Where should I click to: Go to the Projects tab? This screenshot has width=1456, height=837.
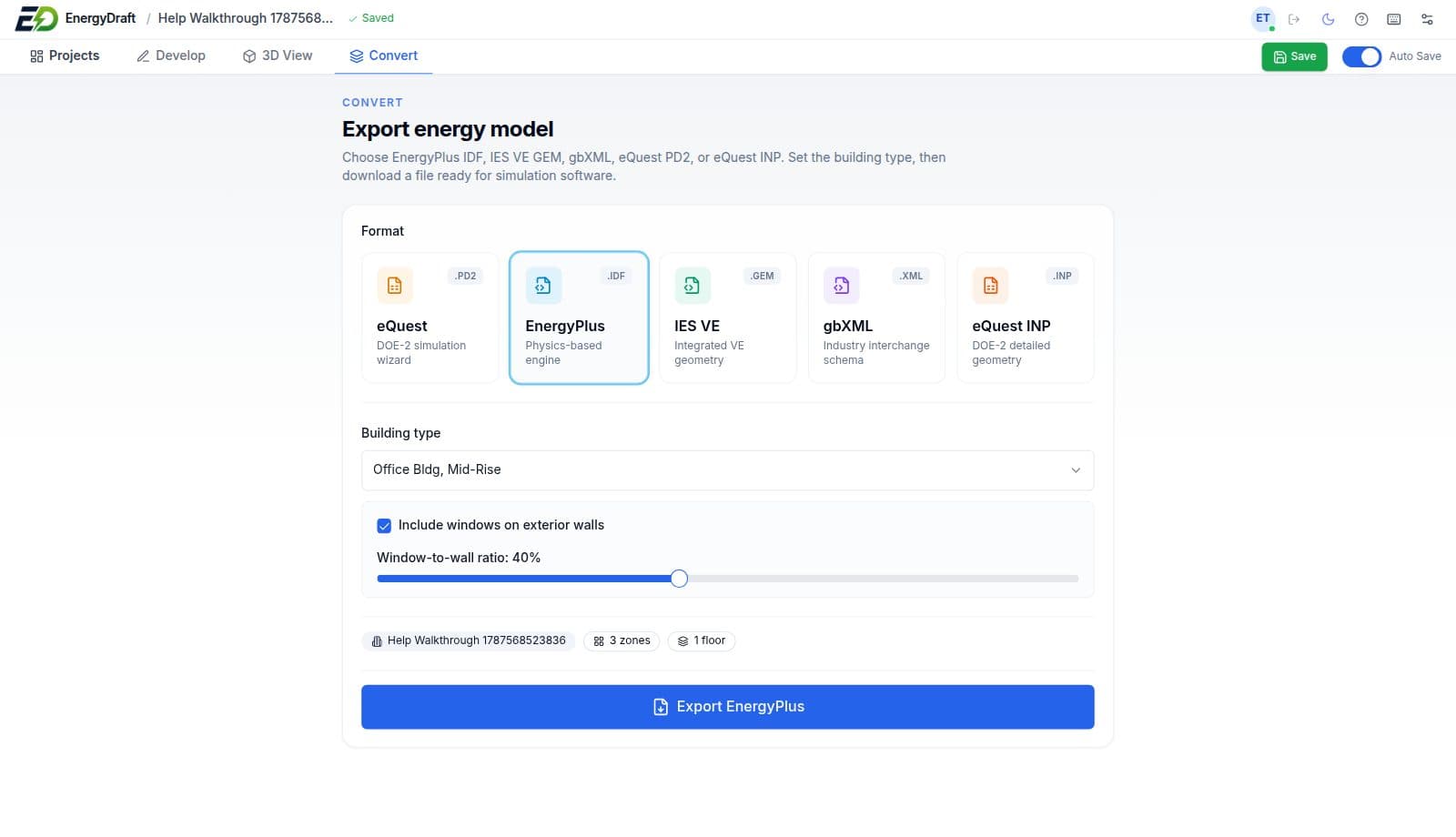(x=65, y=55)
